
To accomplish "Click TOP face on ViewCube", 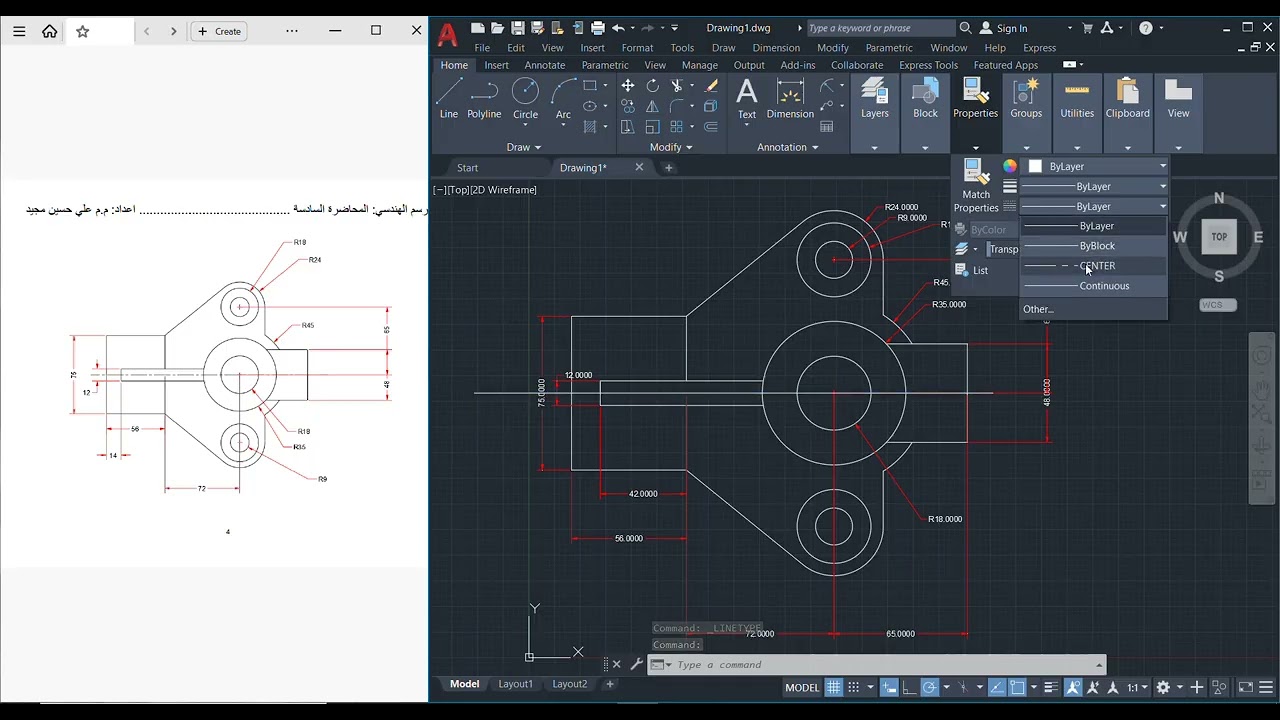I will pos(1219,237).
